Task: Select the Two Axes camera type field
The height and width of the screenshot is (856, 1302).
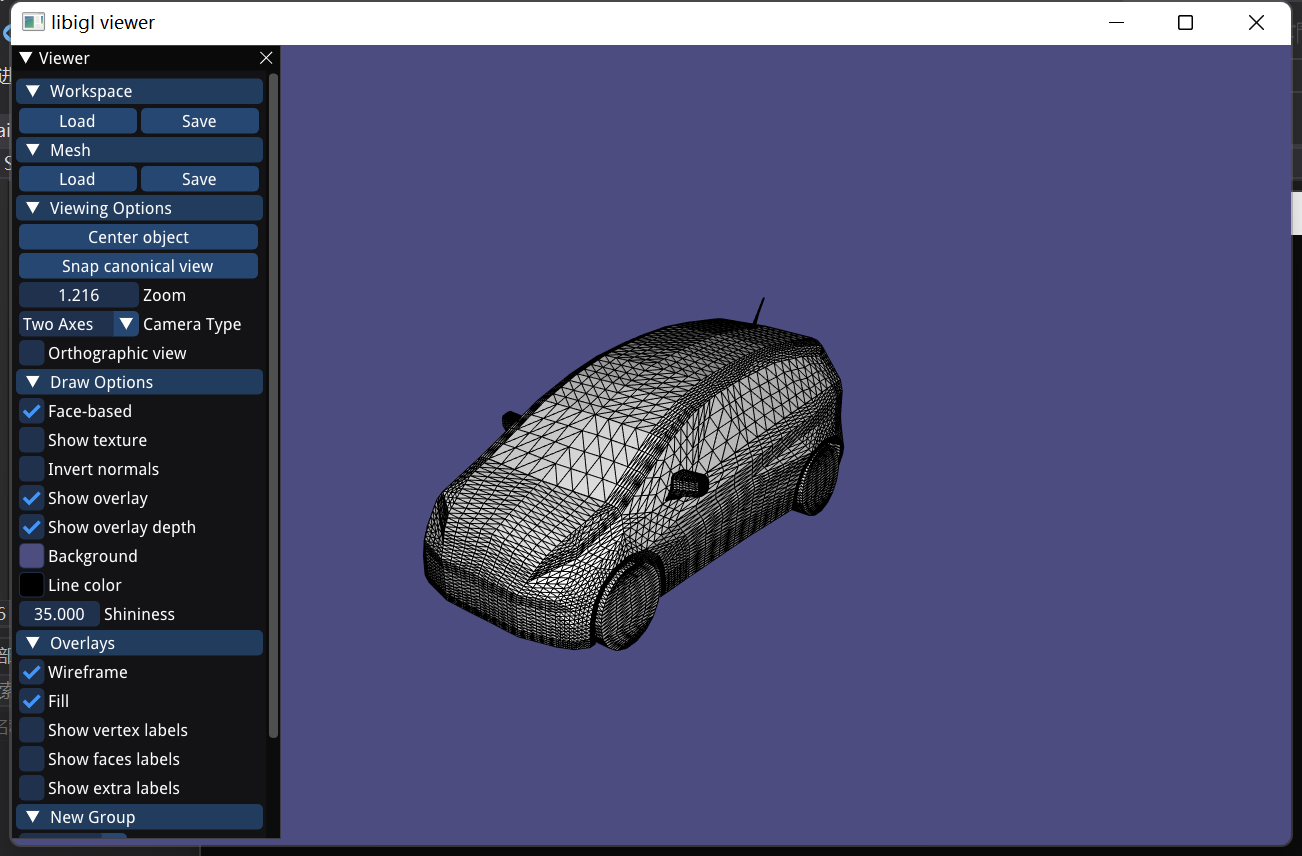Action: tap(66, 324)
